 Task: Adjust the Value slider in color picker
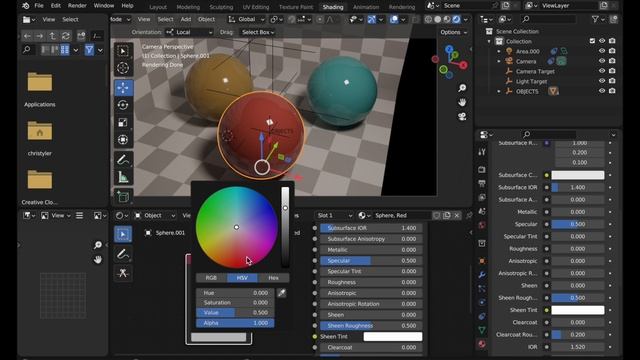tap(235, 312)
